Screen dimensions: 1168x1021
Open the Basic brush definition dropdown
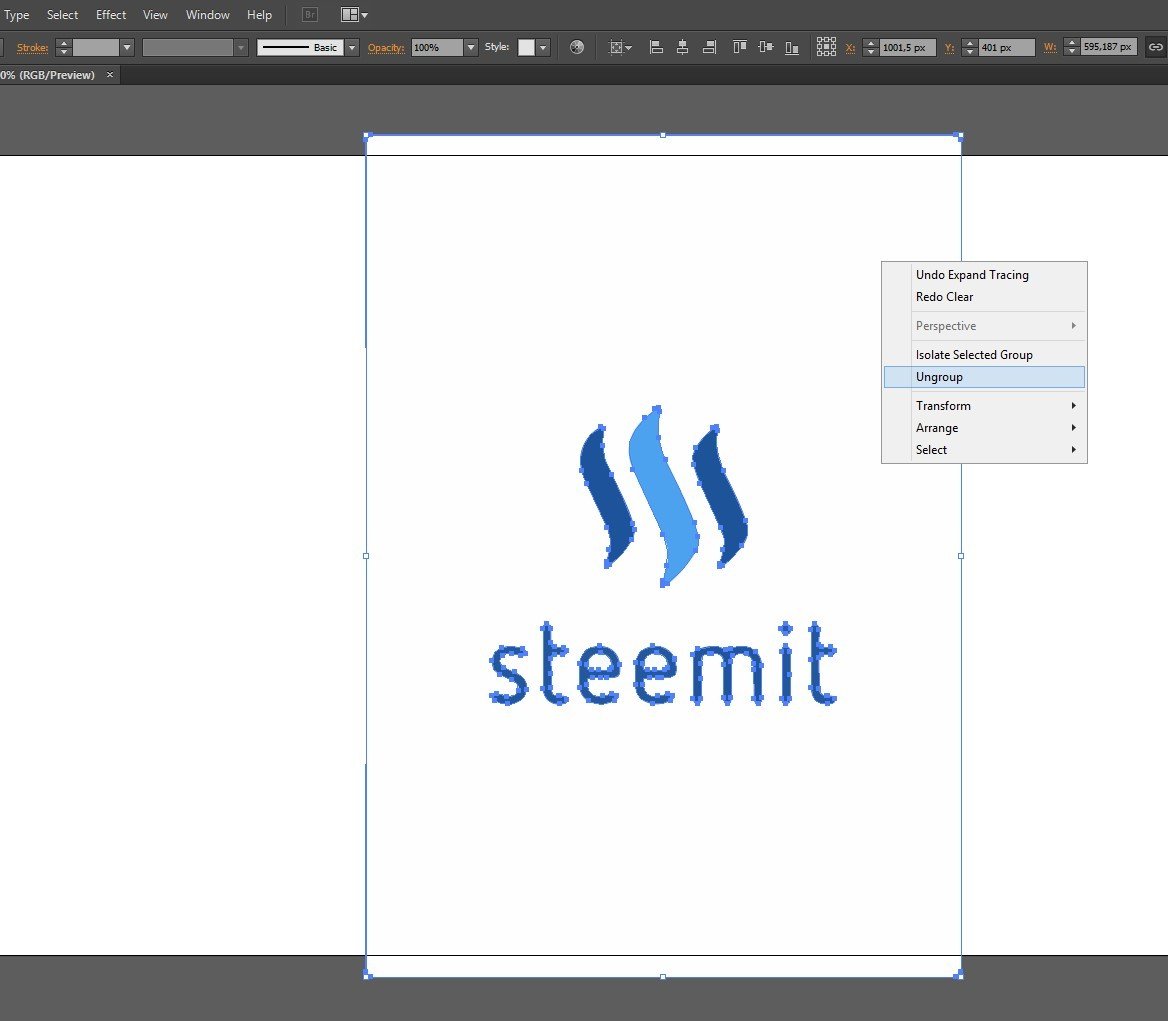[x=352, y=47]
